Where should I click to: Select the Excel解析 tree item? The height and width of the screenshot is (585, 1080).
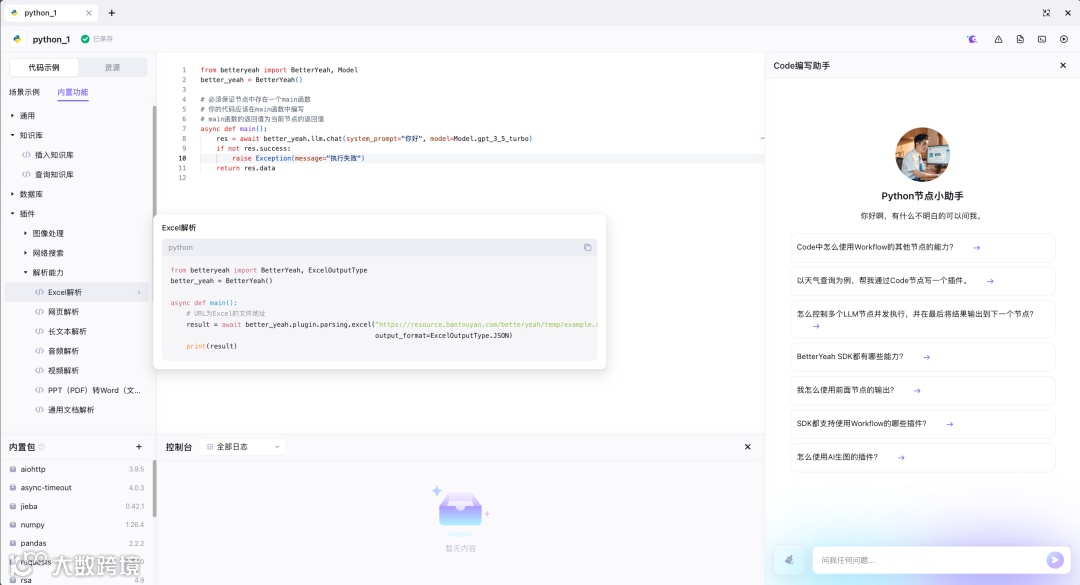tap(78, 292)
